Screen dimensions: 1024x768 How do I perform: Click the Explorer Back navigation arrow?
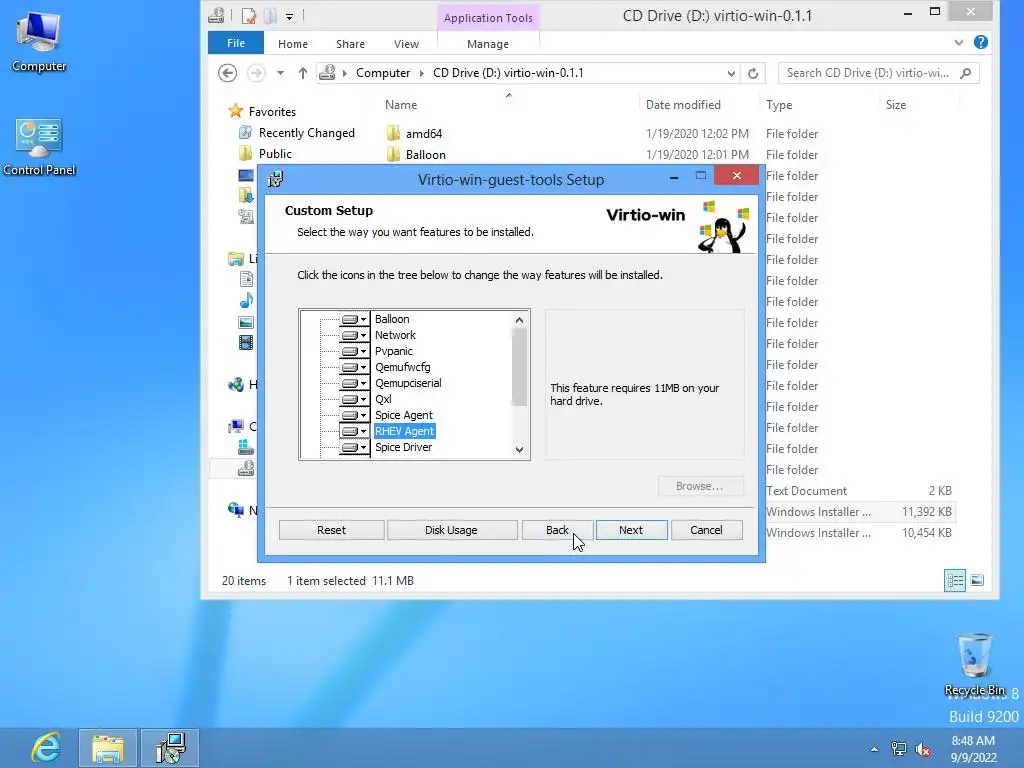(x=227, y=73)
